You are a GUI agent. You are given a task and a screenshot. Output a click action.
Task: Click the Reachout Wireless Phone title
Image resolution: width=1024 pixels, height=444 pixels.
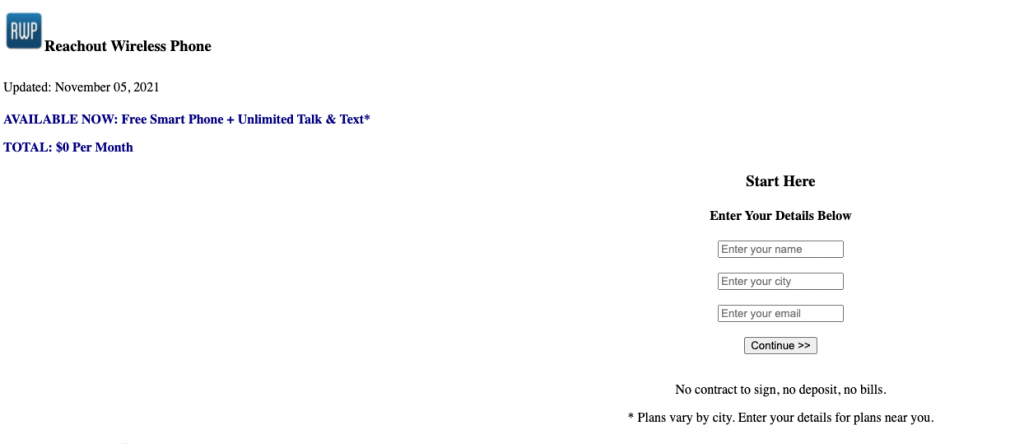pos(127,46)
